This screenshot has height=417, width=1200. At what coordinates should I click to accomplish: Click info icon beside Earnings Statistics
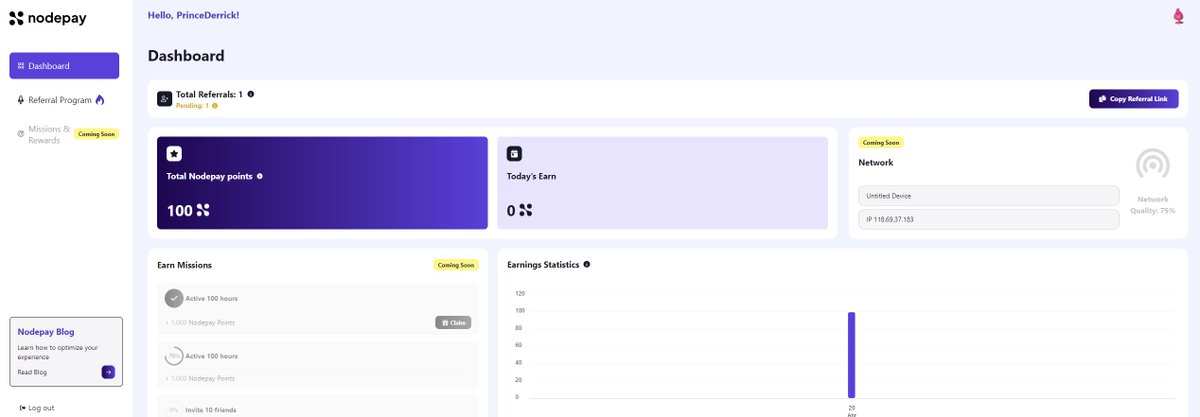(587, 264)
